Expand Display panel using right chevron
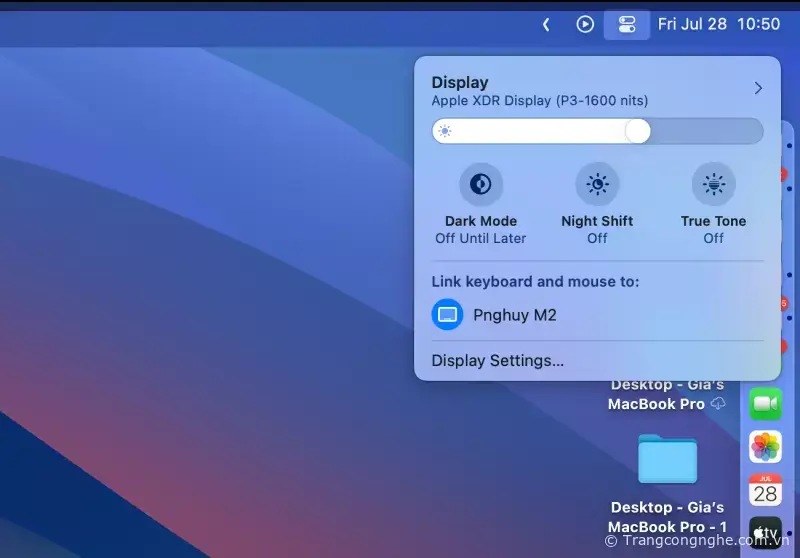Image resolution: width=800 pixels, height=558 pixels. click(758, 88)
